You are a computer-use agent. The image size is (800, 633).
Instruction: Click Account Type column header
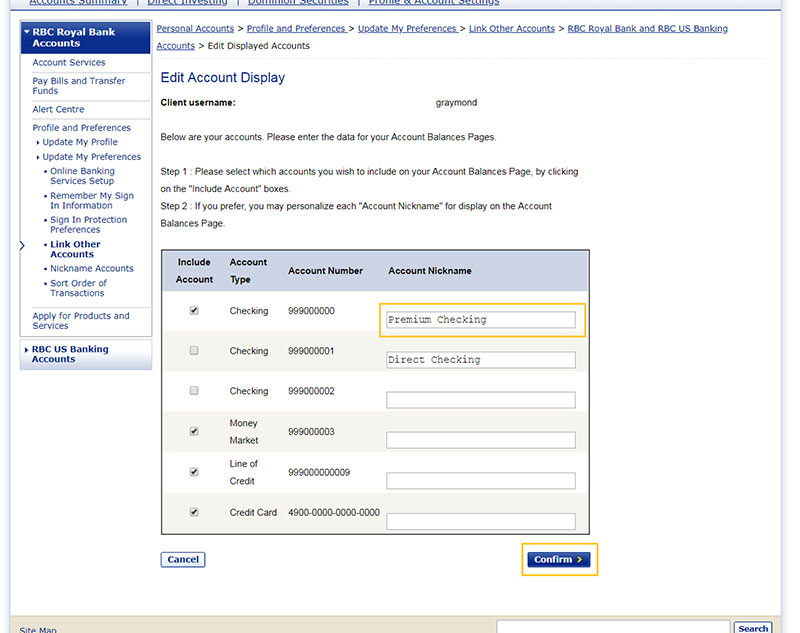(248, 270)
